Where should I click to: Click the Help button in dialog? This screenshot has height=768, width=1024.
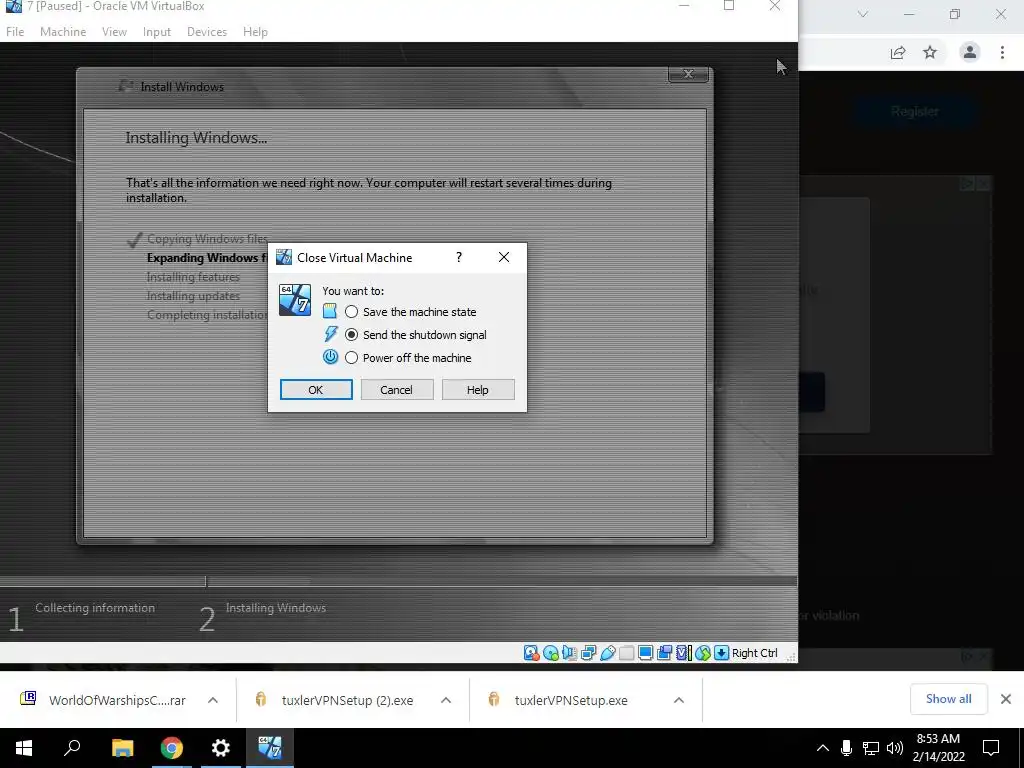477,389
